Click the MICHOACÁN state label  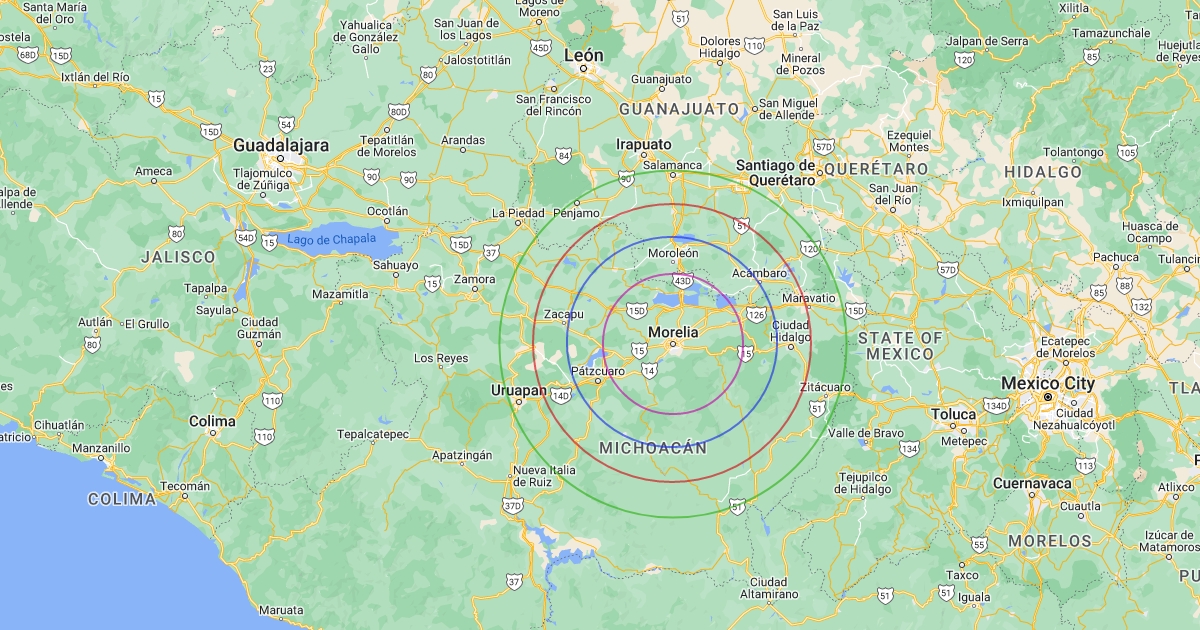click(x=653, y=448)
